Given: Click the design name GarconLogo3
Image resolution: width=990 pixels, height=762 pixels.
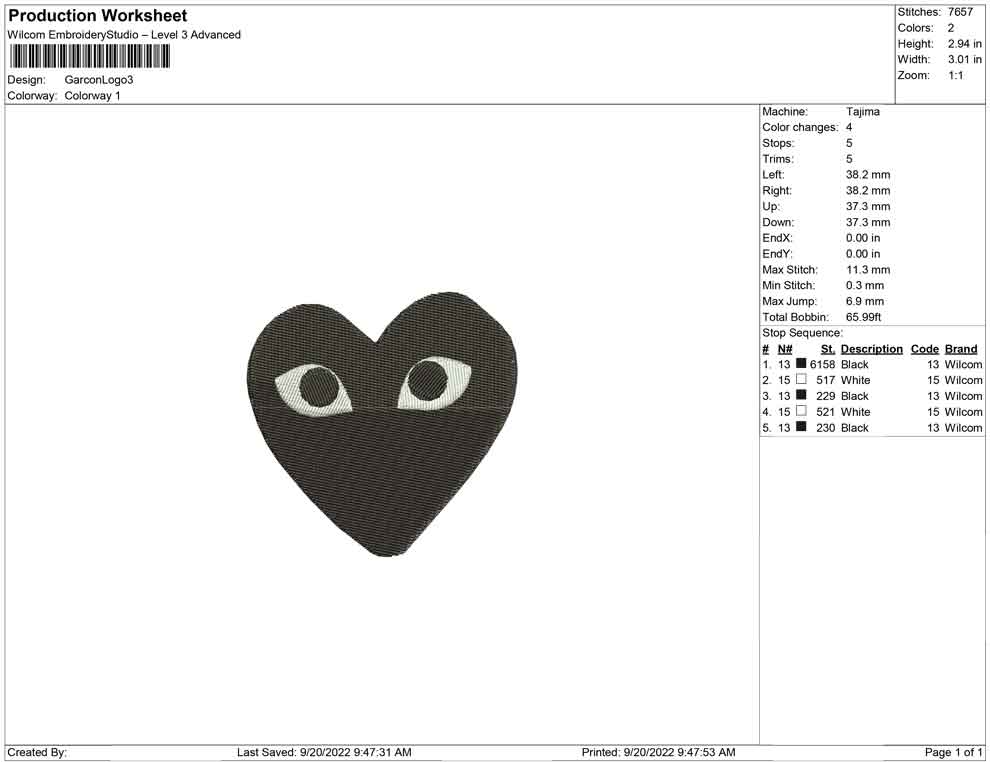Looking at the screenshot, I should click(99, 80).
